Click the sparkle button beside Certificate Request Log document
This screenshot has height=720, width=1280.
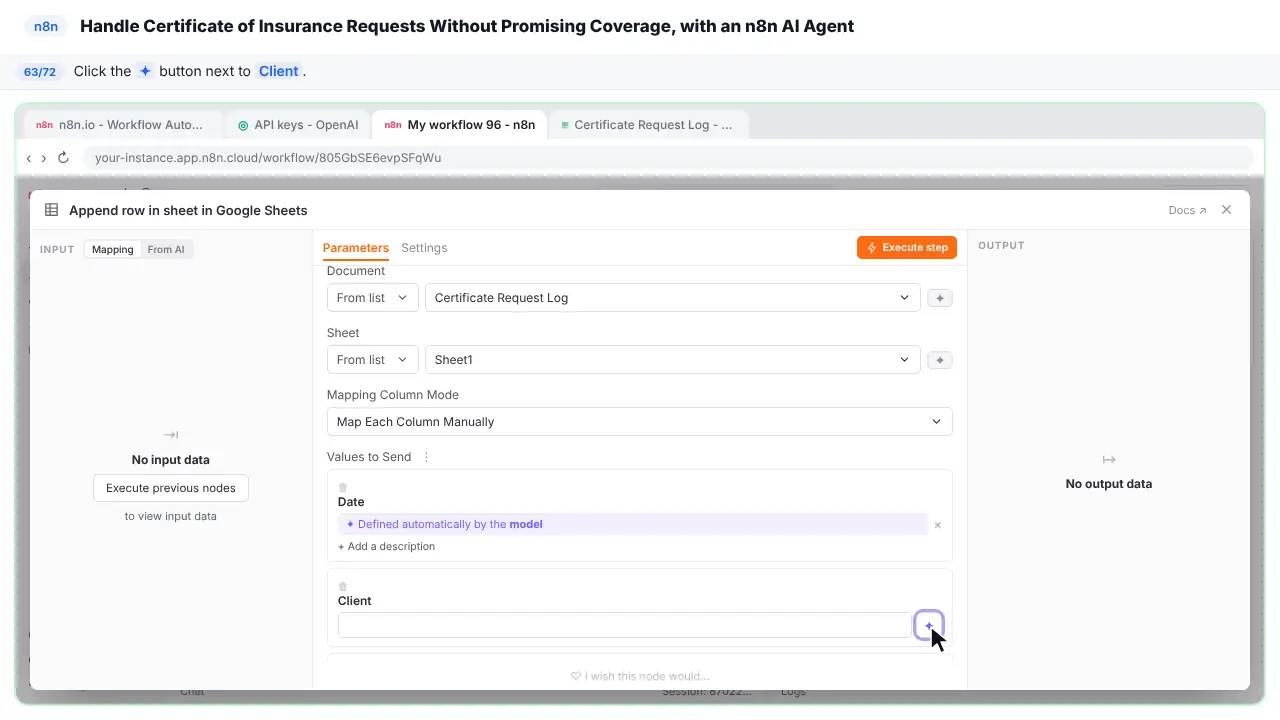(940, 298)
